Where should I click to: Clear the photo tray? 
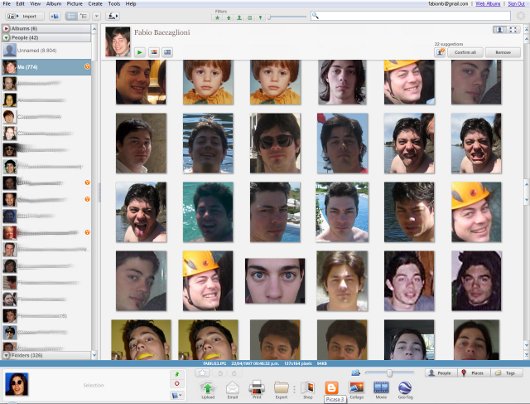click(x=177, y=384)
